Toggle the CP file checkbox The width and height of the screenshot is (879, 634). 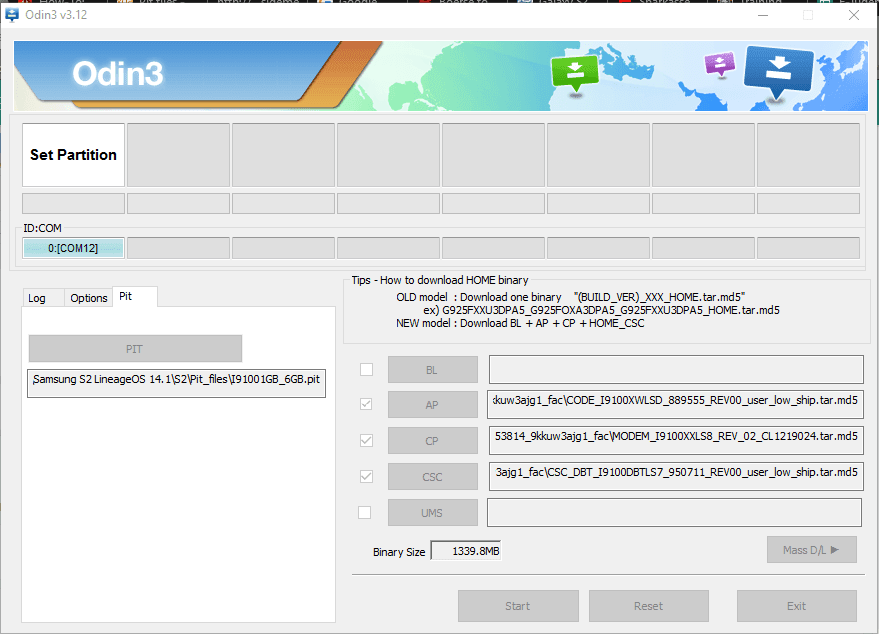coord(366,441)
